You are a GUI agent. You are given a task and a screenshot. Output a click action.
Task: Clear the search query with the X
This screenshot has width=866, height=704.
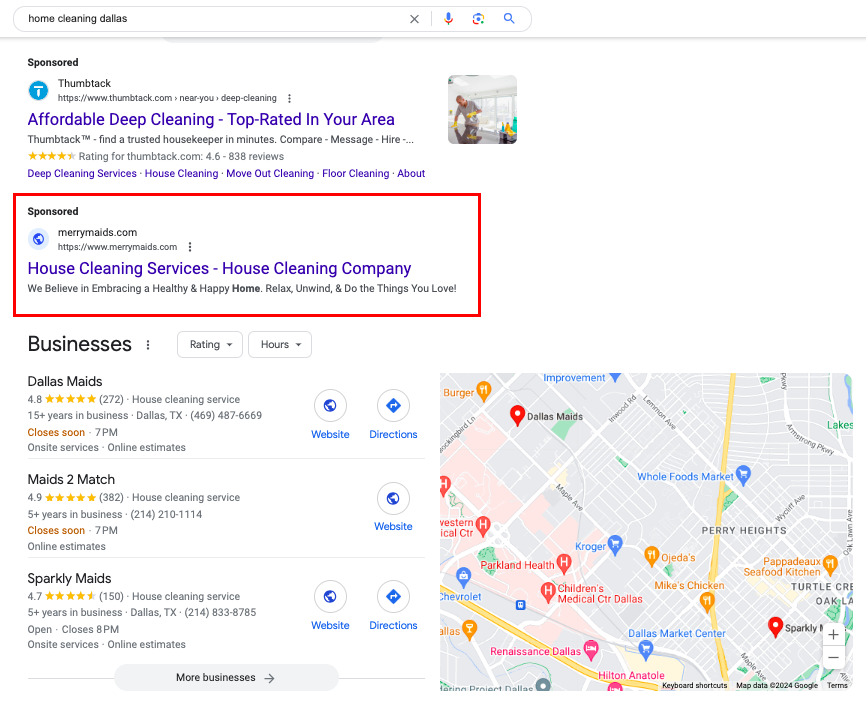point(414,18)
